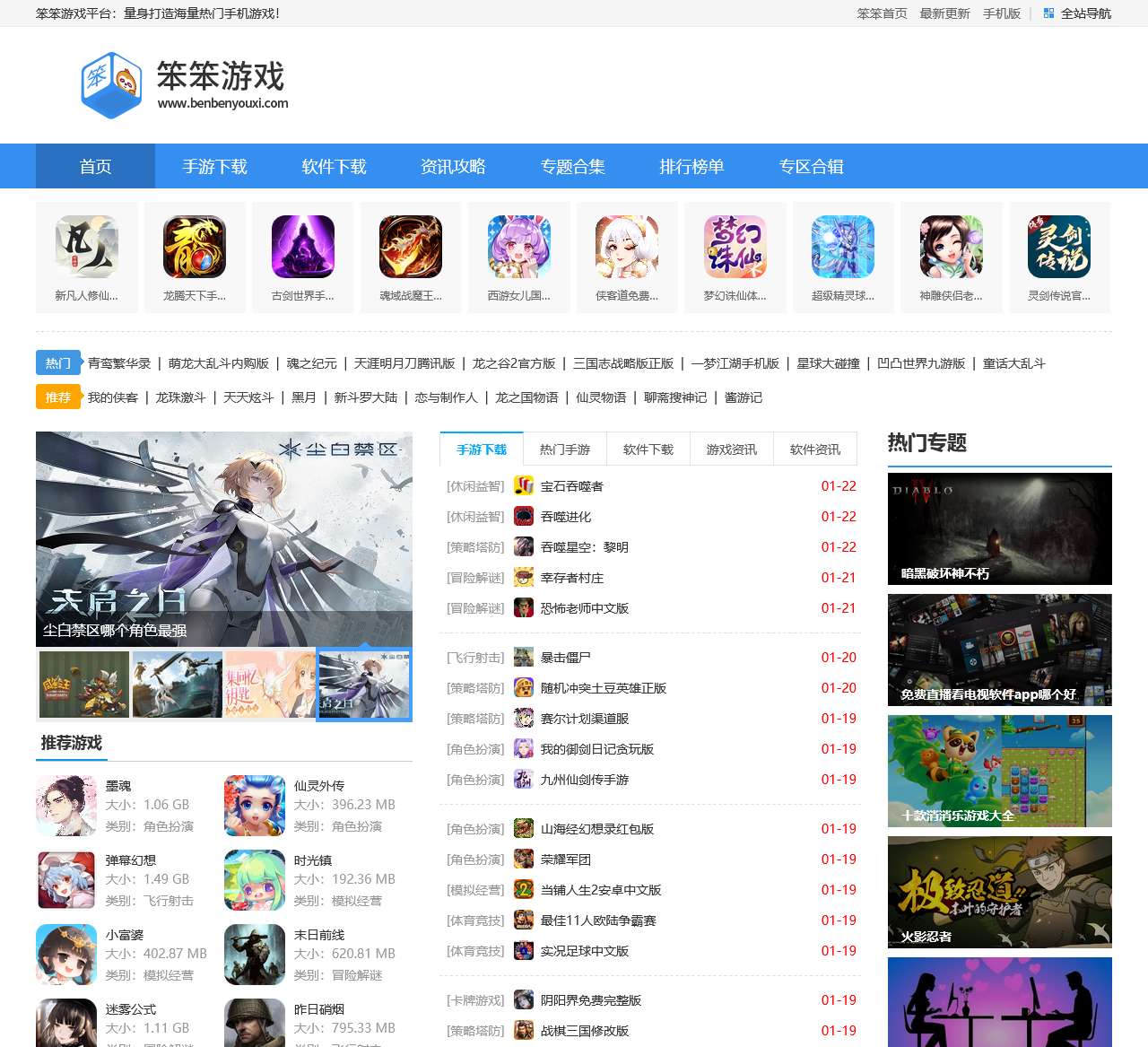
Task: Select the 龙腾天下 game icon
Action: (195, 247)
